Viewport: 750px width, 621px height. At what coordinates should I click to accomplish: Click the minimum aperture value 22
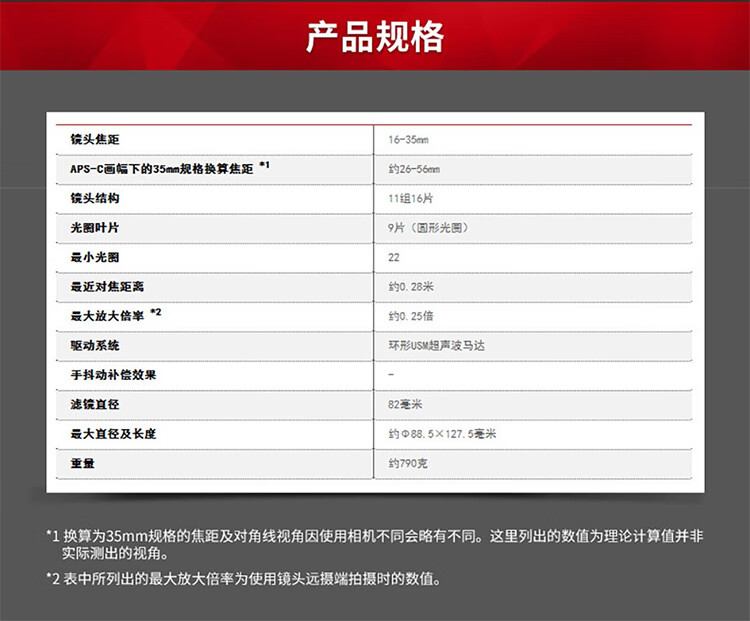[394, 257]
